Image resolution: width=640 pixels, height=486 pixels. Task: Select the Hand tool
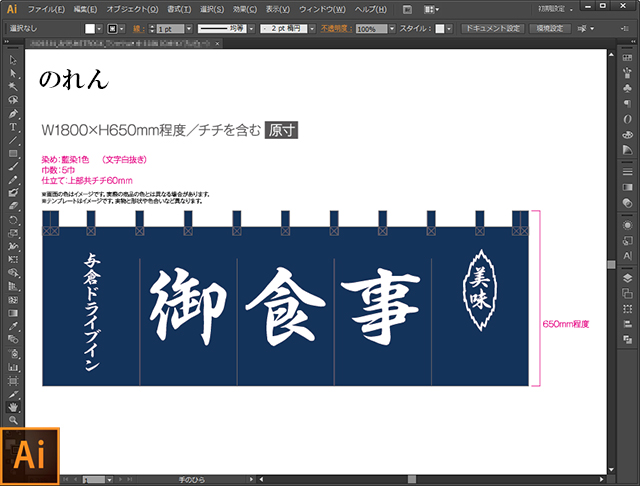(13, 408)
